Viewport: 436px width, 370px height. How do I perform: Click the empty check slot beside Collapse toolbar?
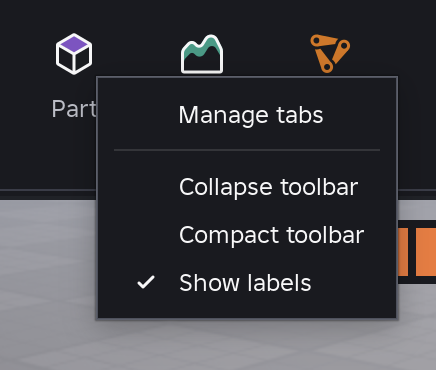click(x=146, y=187)
